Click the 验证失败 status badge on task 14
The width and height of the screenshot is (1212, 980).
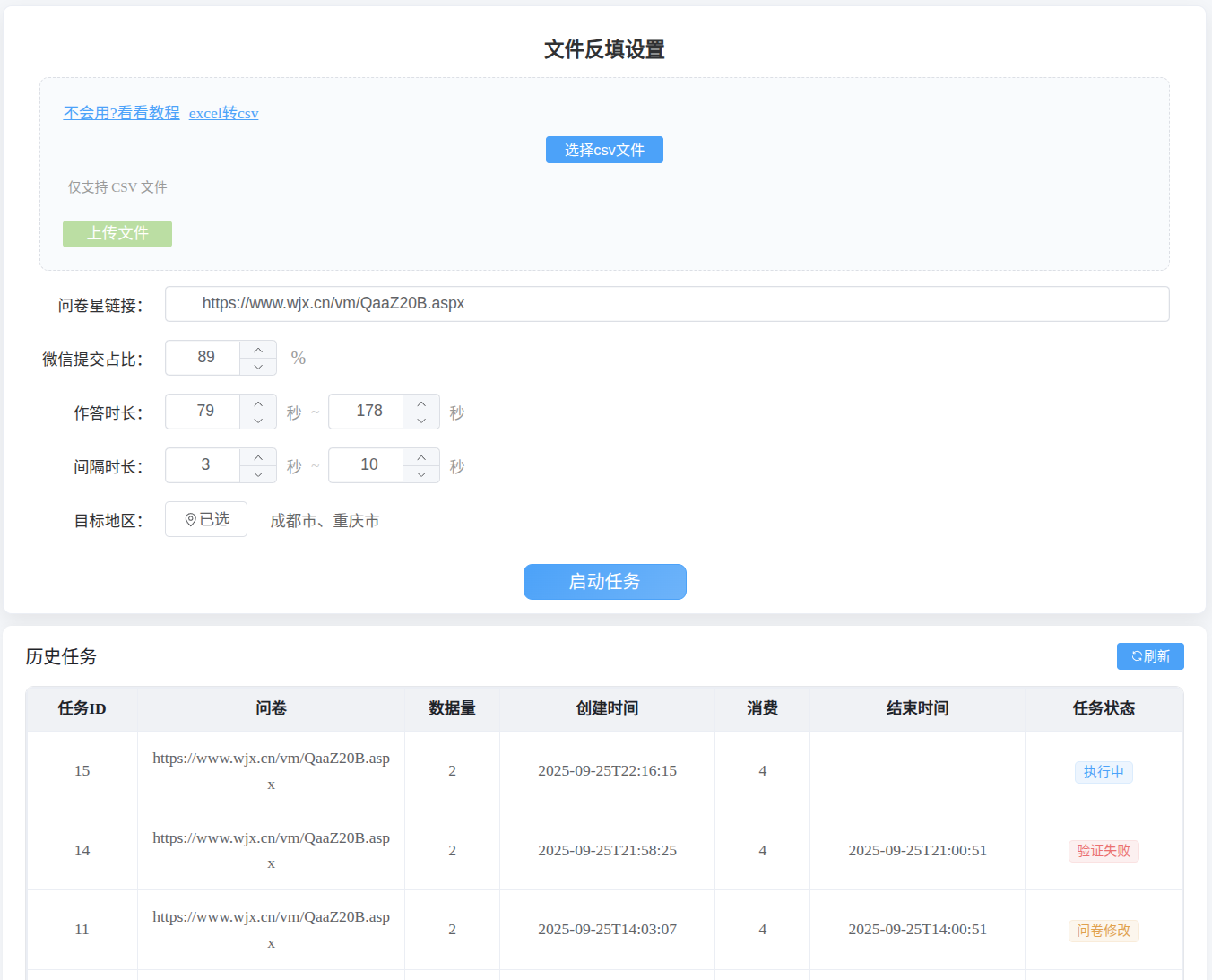[x=1104, y=851]
